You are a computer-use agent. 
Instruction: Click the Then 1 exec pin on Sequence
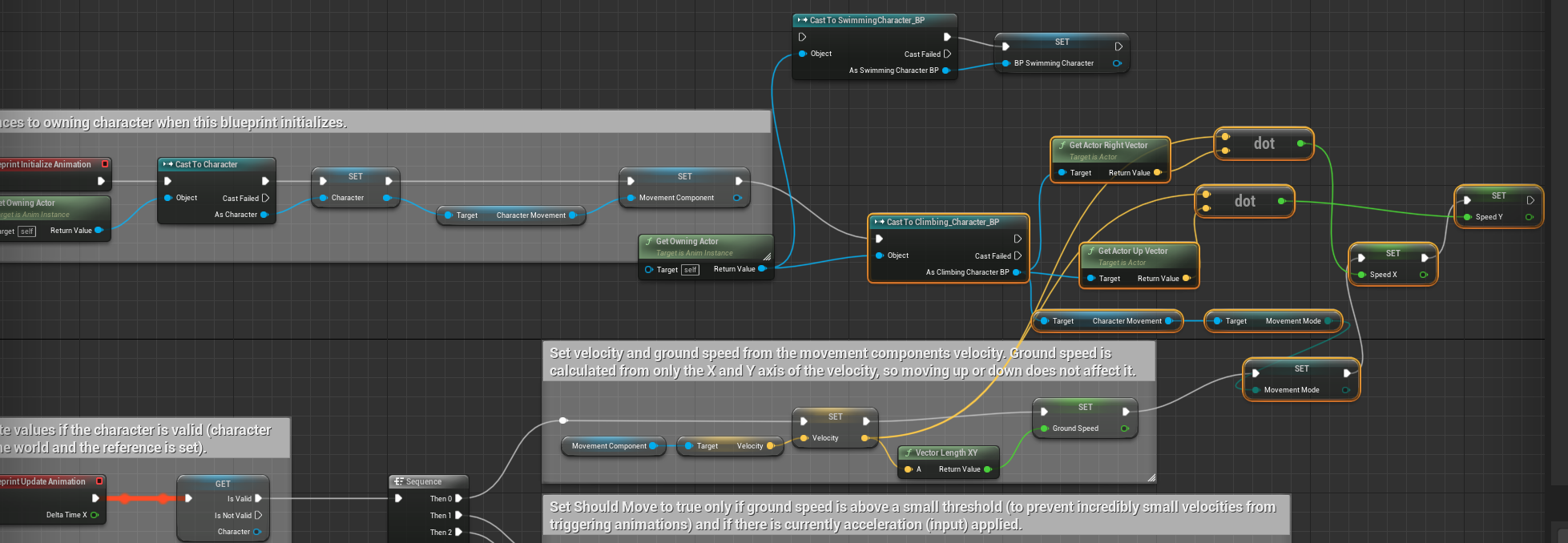click(459, 515)
